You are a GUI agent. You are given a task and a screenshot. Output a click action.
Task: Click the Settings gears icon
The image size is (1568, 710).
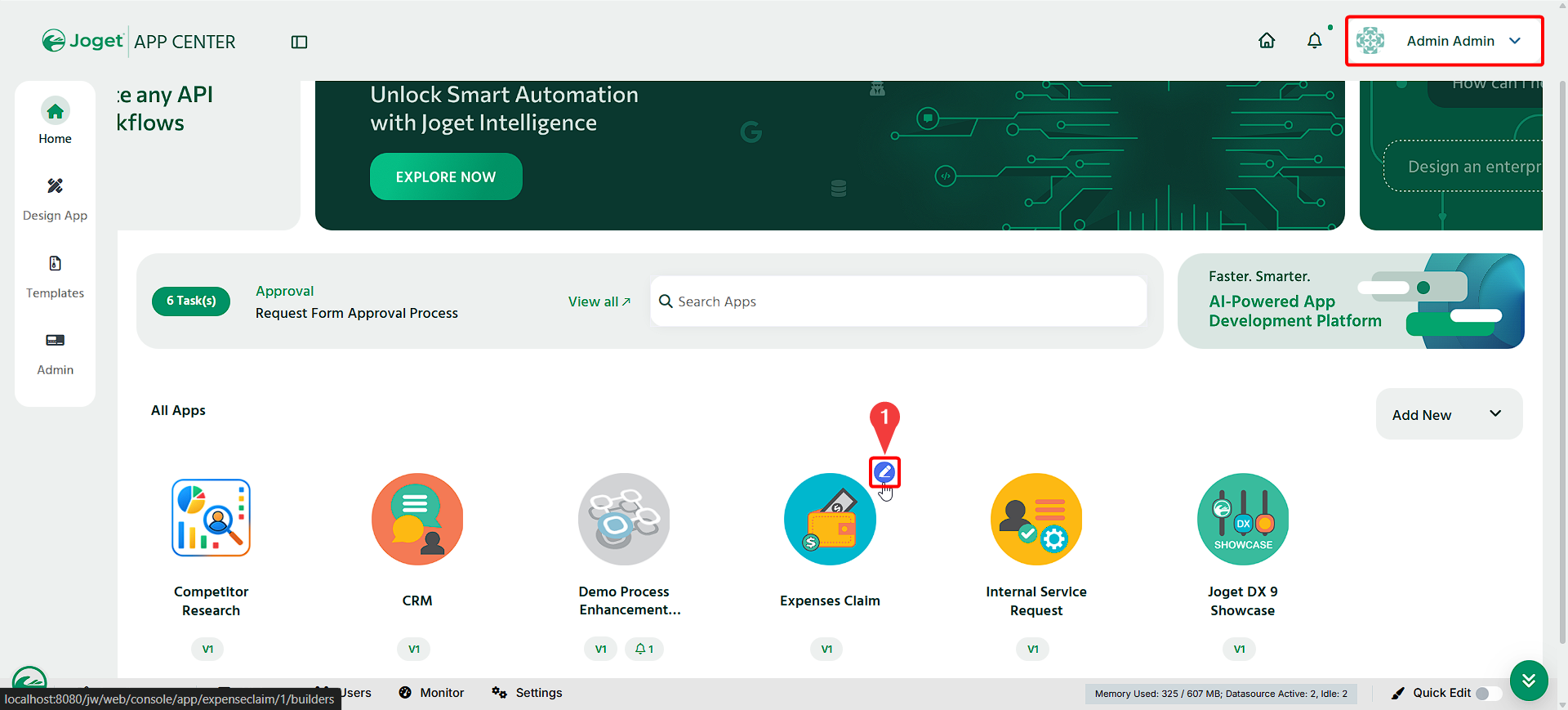(x=499, y=693)
